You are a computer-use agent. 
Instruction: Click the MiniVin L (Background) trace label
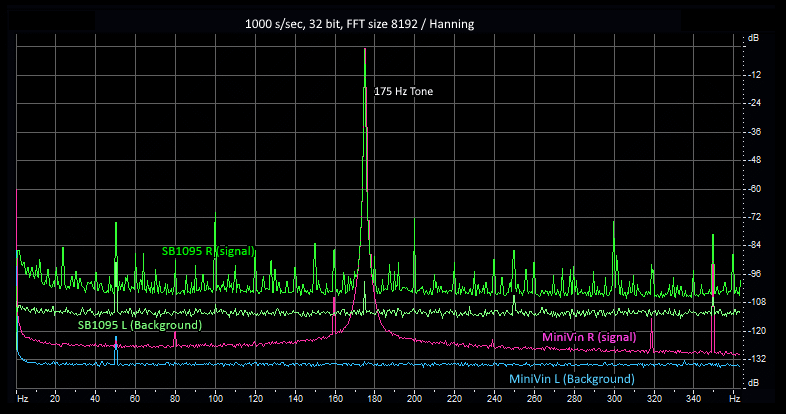pos(571,380)
